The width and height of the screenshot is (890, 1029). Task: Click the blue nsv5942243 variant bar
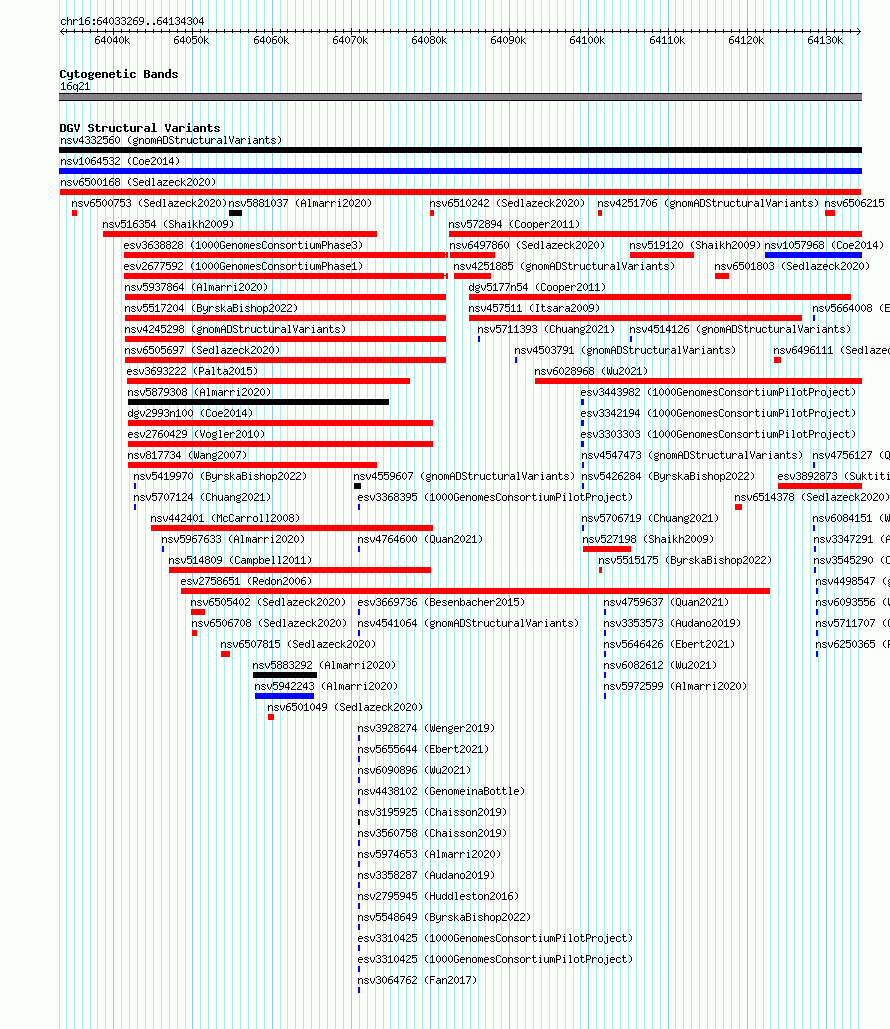click(x=284, y=696)
